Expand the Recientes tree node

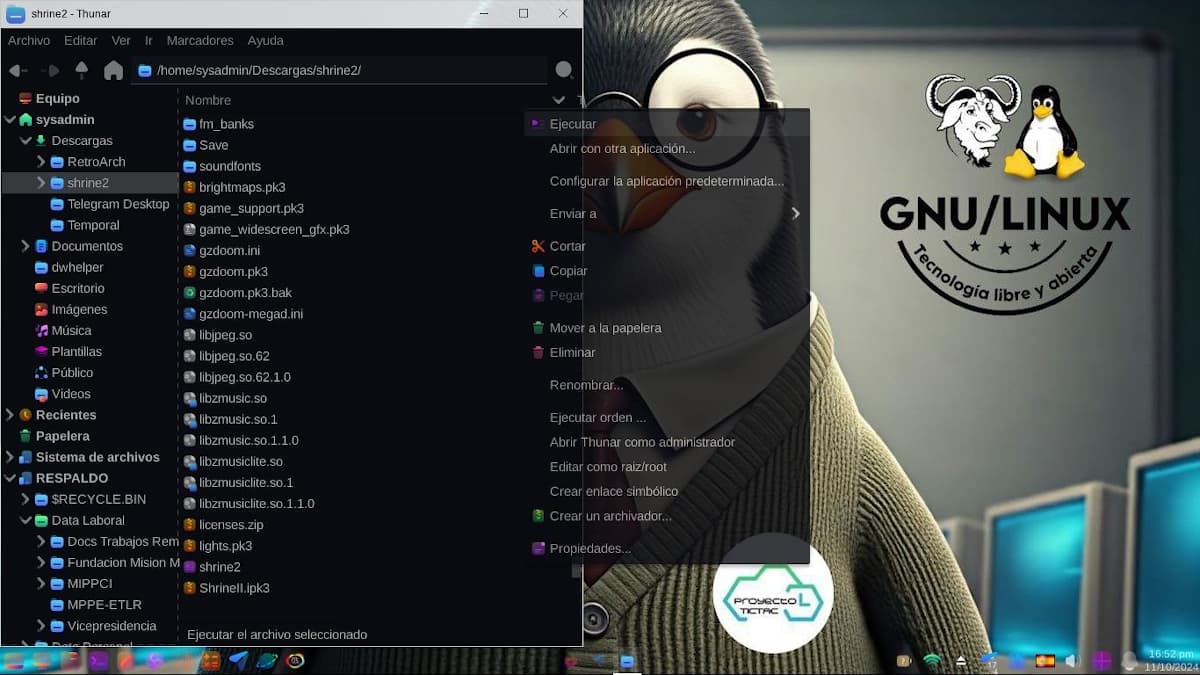point(10,415)
